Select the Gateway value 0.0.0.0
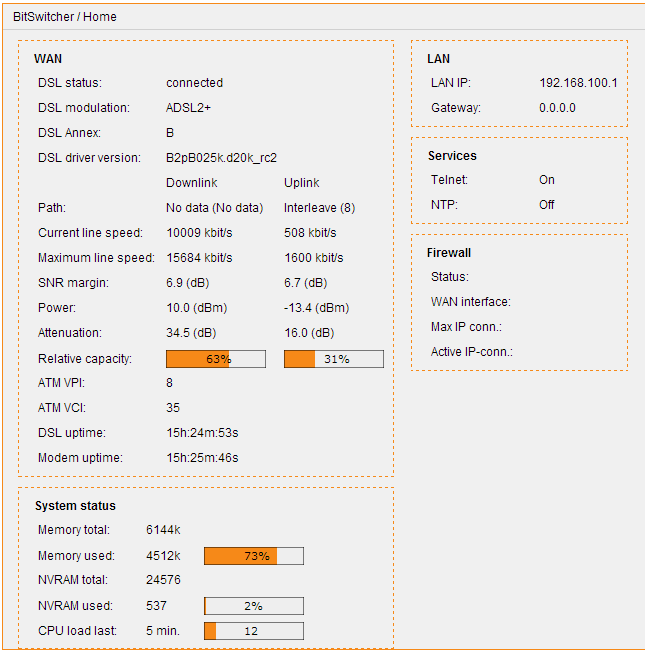The image size is (645, 652). point(557,108)
